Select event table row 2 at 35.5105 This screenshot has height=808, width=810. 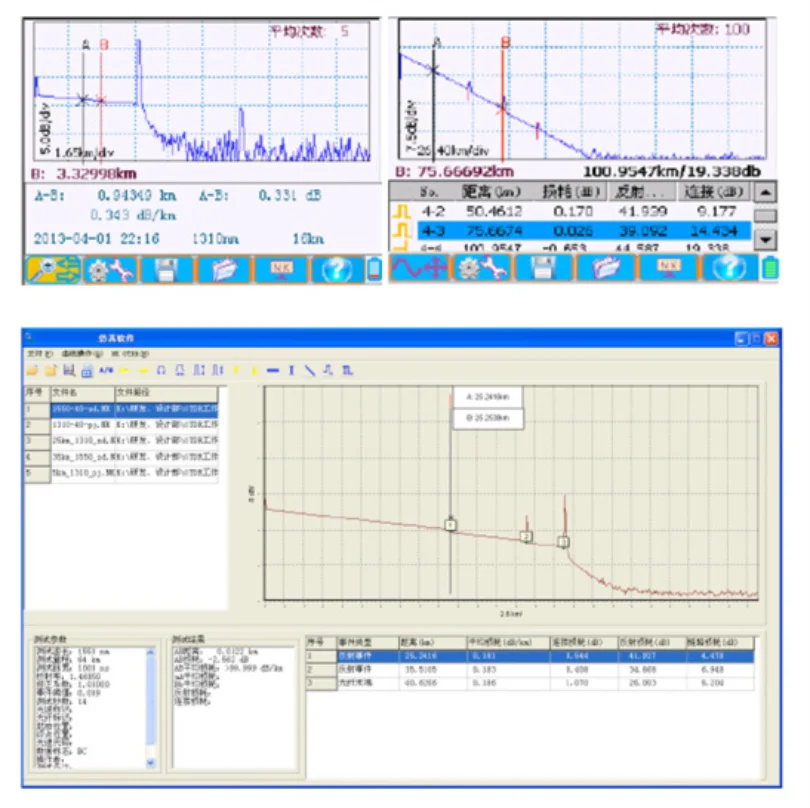(x=531, y=670)
